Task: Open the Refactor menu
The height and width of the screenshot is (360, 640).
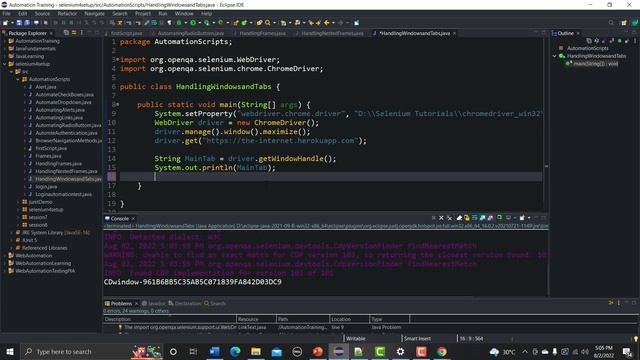Action: [x=67, y=13]
